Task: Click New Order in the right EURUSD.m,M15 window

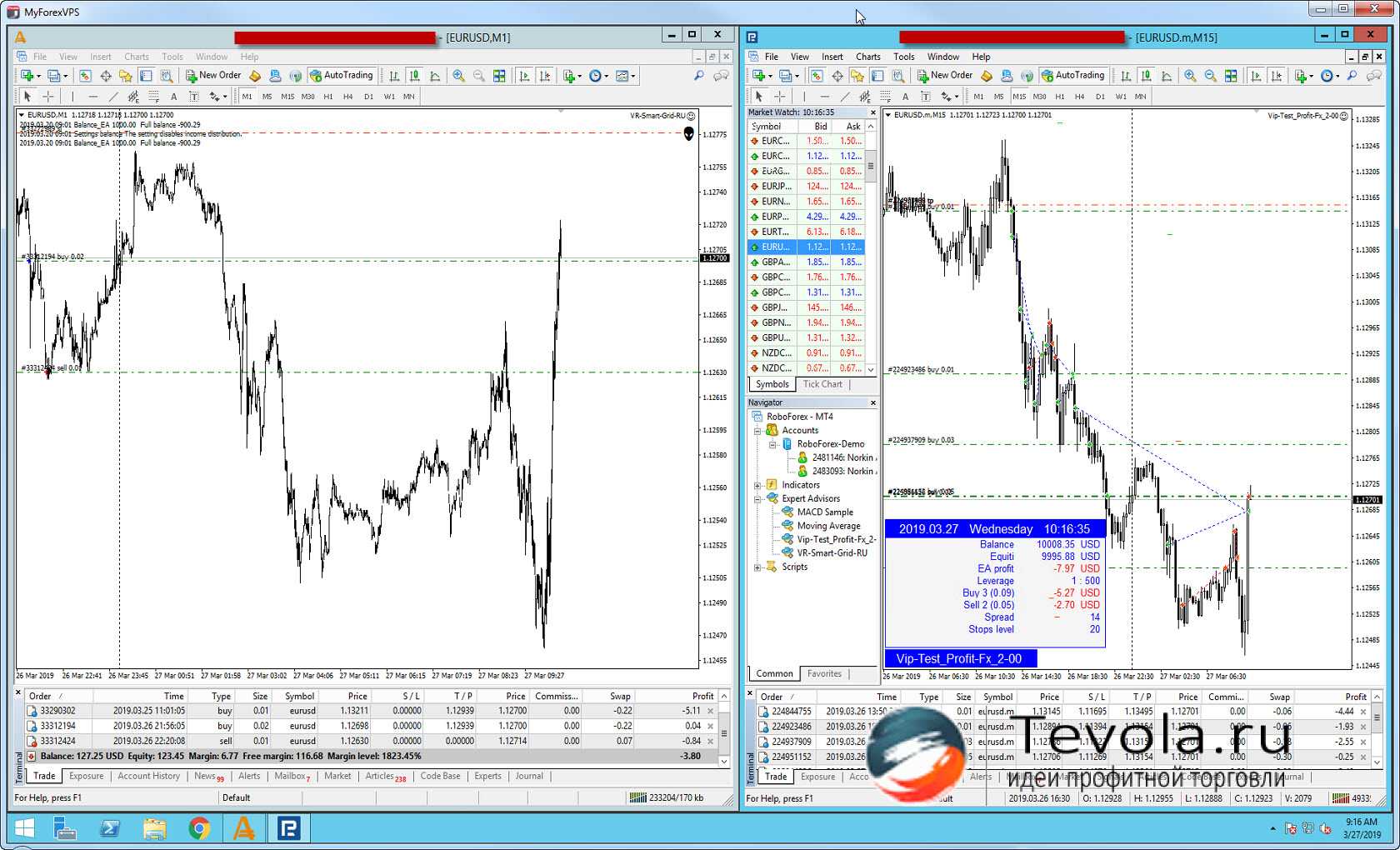Action: (x=945, y=75)
